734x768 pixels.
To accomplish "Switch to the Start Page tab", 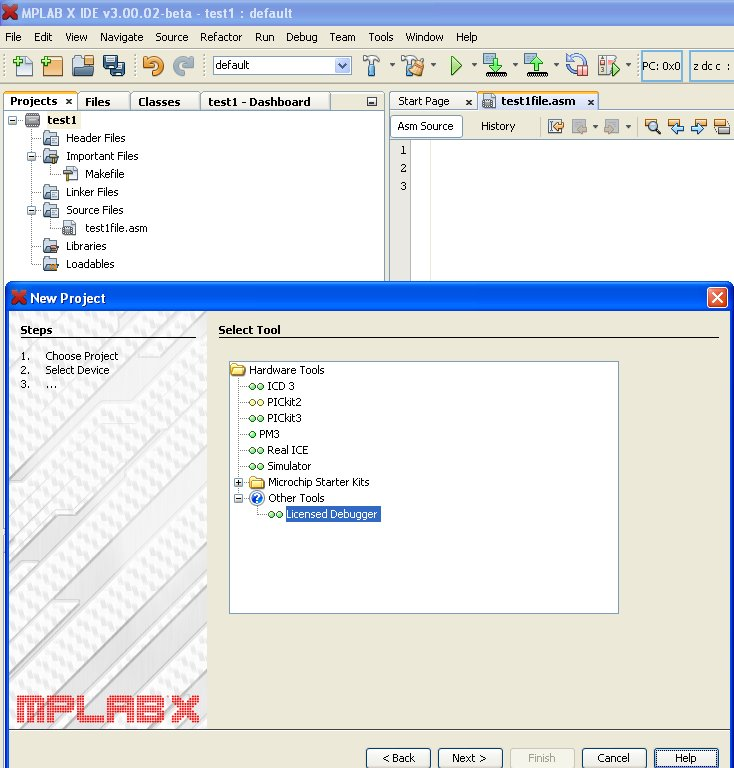I will click(x=424, y=101).
